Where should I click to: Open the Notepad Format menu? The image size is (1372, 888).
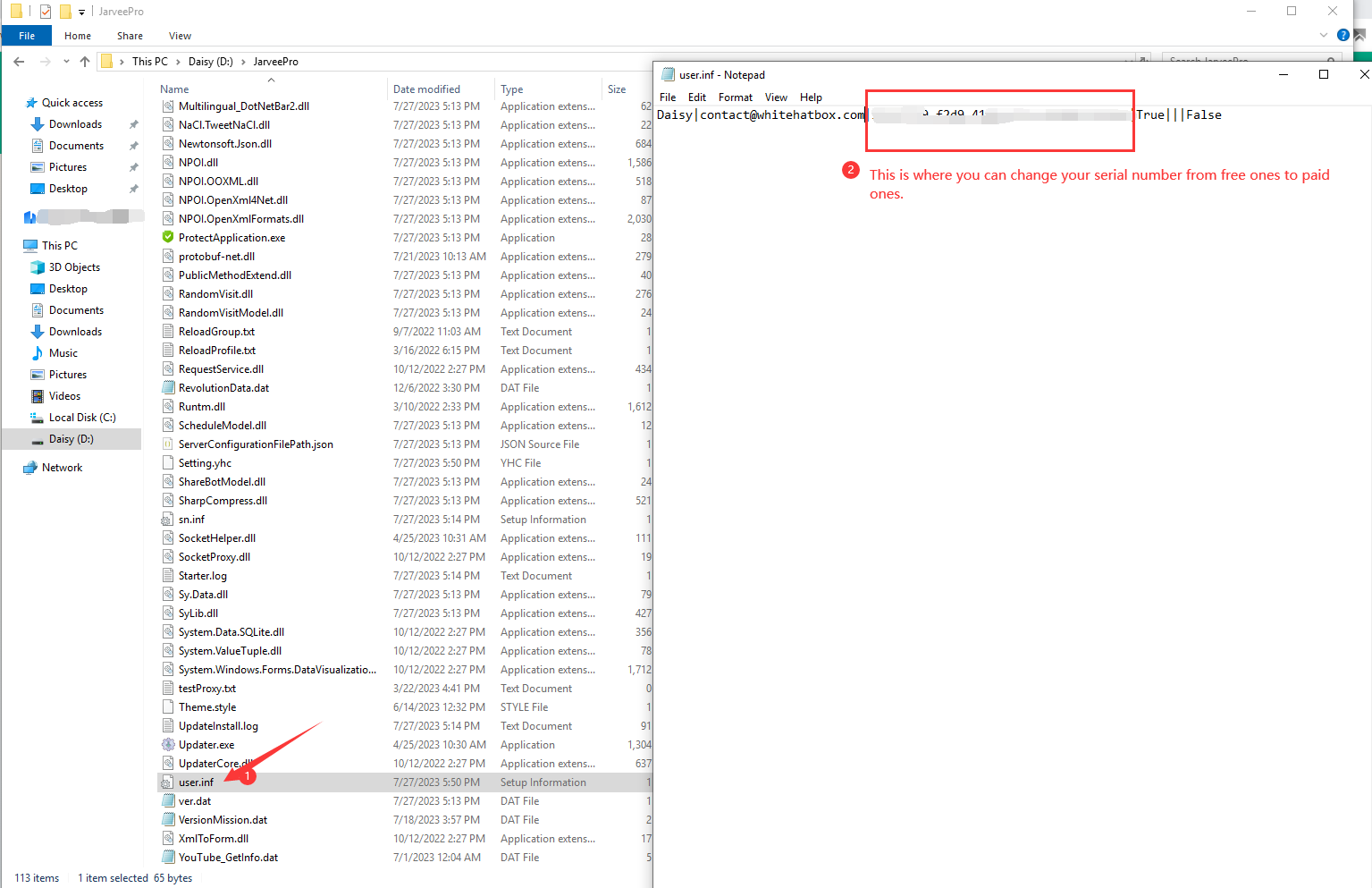click(x=735, y=97)
